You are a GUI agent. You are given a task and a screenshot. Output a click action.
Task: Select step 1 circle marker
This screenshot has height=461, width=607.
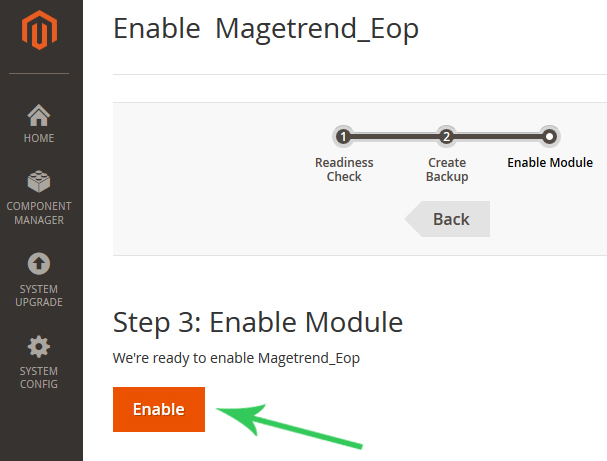pos(343,136)
